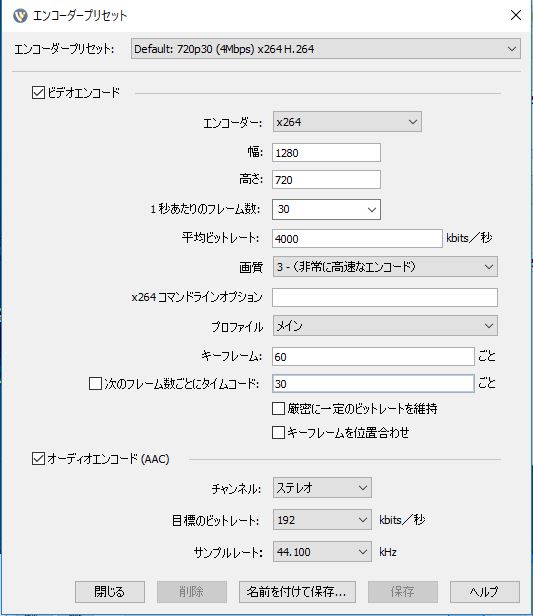Open the 目標のビットレート 192 dropdown

(322, 520)
